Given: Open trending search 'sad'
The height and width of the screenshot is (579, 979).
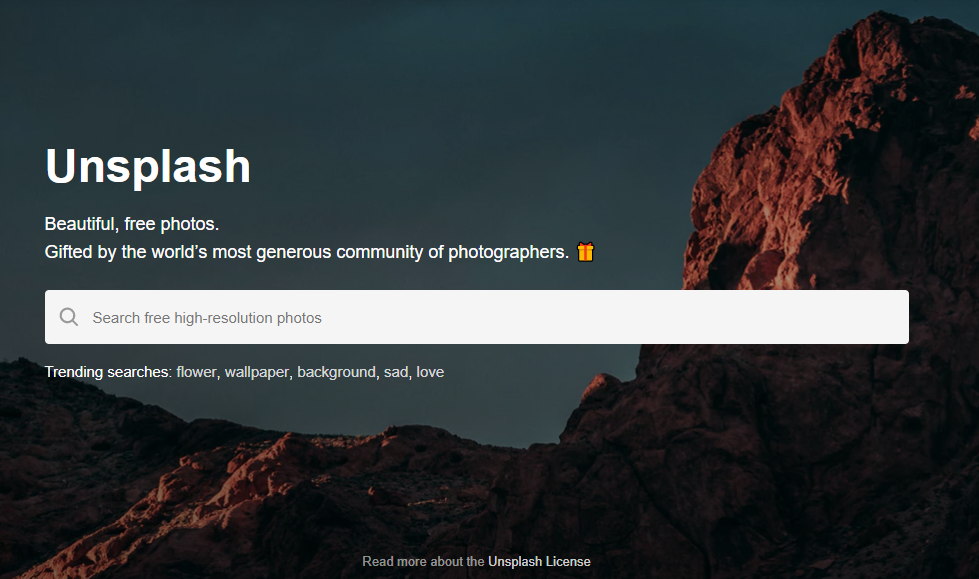Looking at the screenshot, I should click(396, 372).
